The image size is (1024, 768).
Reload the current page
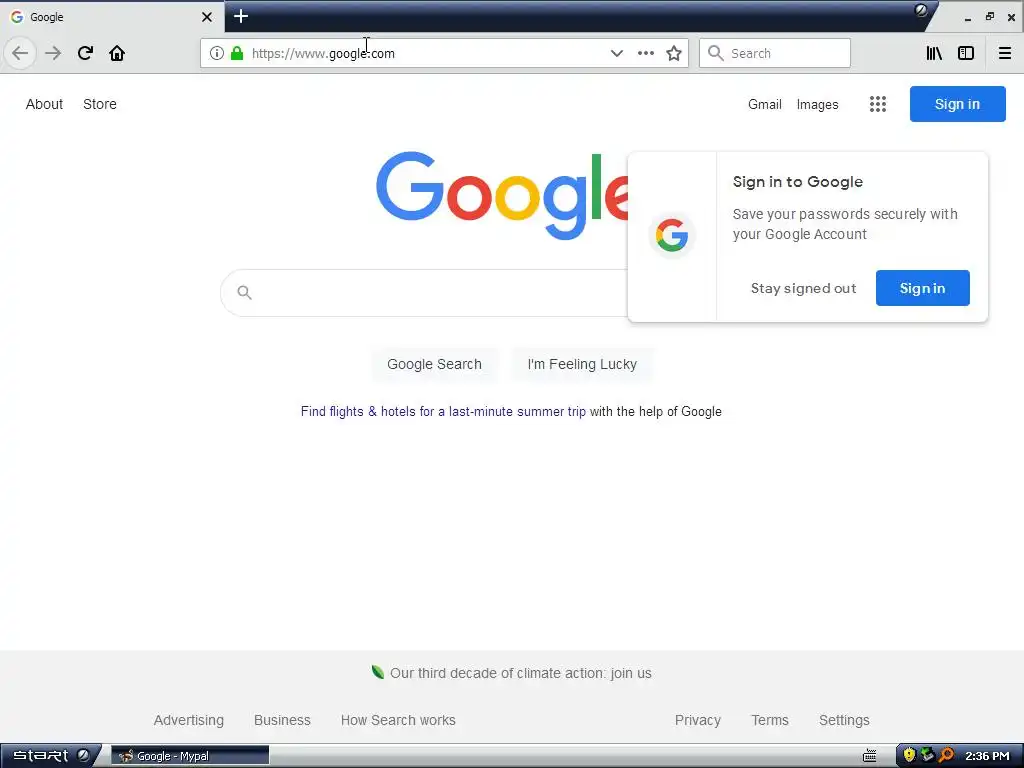coord(85,53)
